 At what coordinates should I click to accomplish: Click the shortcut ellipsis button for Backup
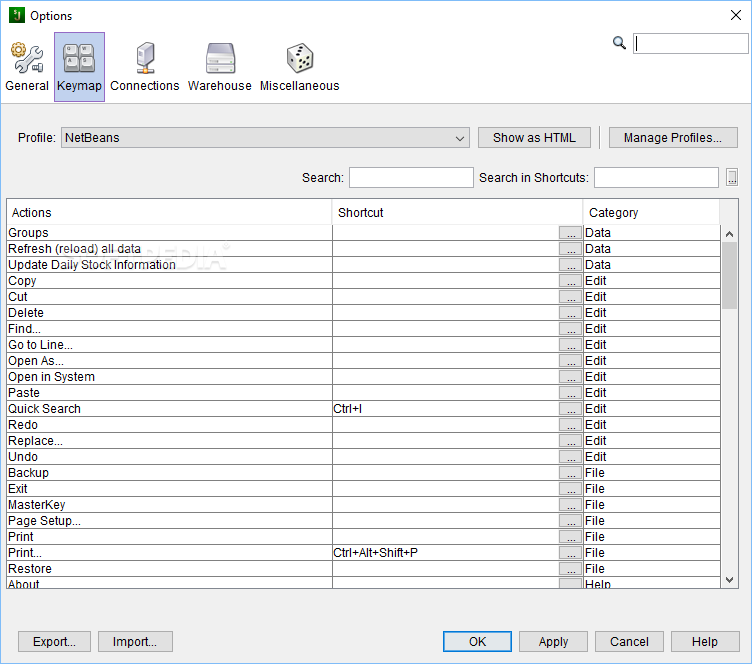570,473
